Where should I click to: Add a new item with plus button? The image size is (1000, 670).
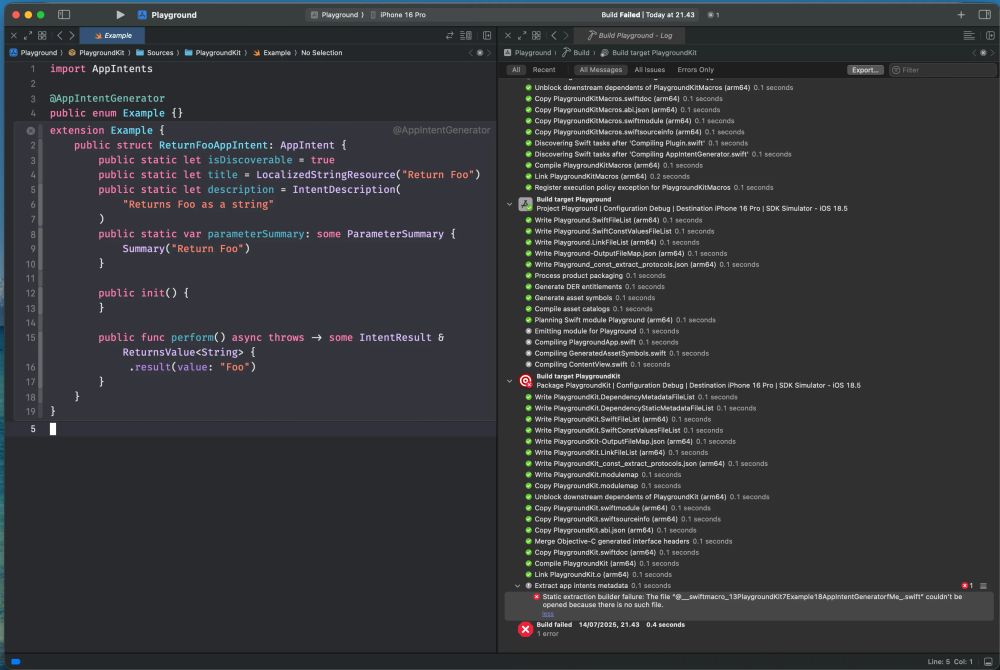pyautogui.click(x=961, y=15)
